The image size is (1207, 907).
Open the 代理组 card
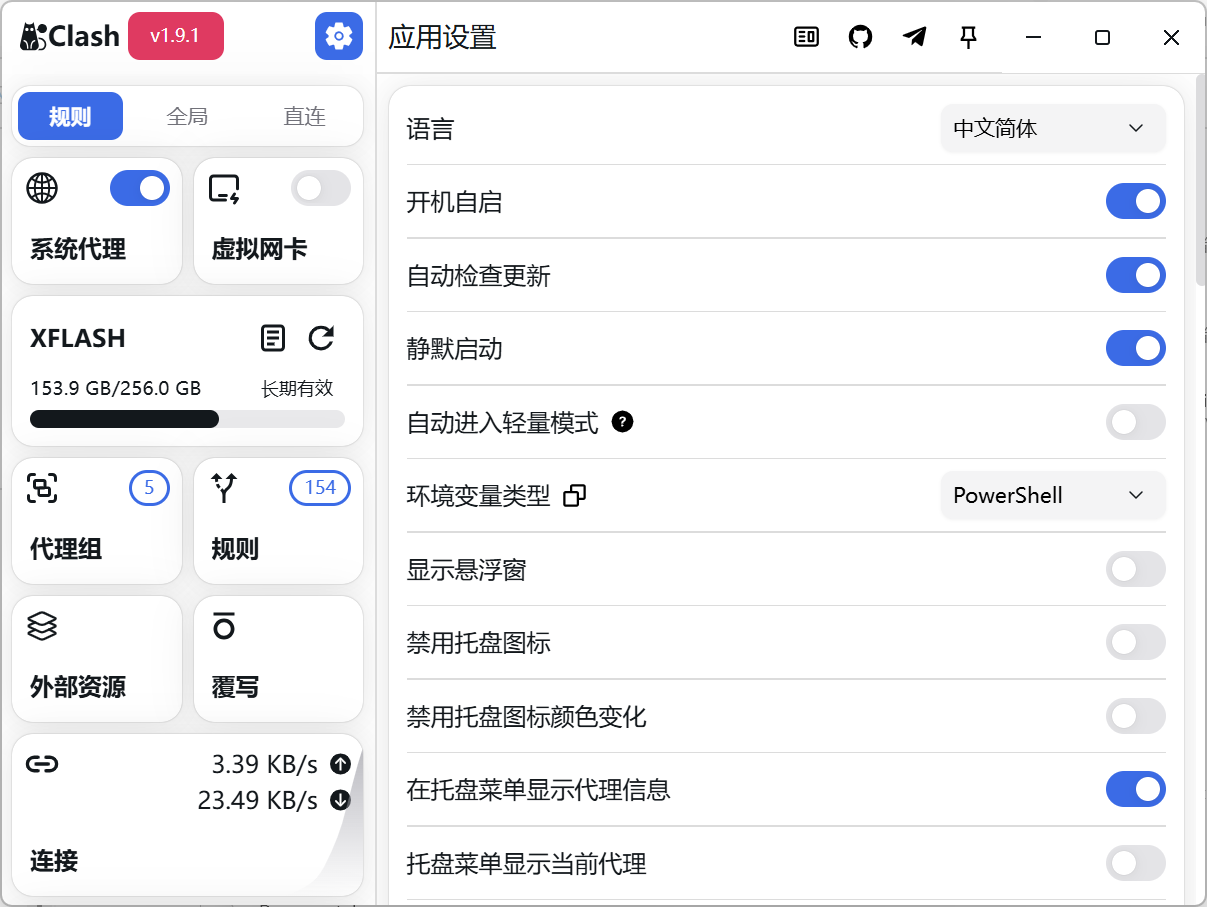(x=96, y=520)
